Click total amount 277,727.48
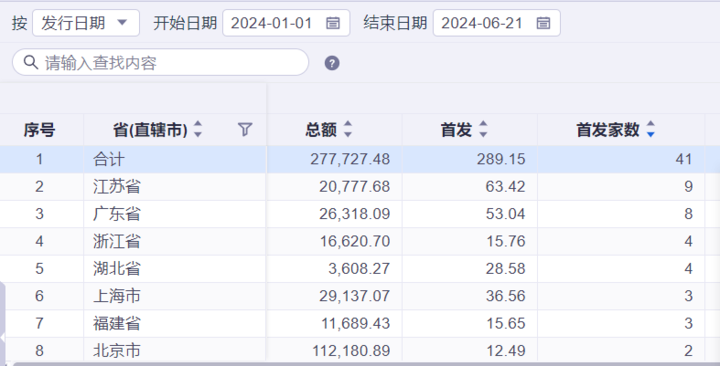The width and height of the screenshot is (720, 366). pyautogui.click(x=350, y=159)
